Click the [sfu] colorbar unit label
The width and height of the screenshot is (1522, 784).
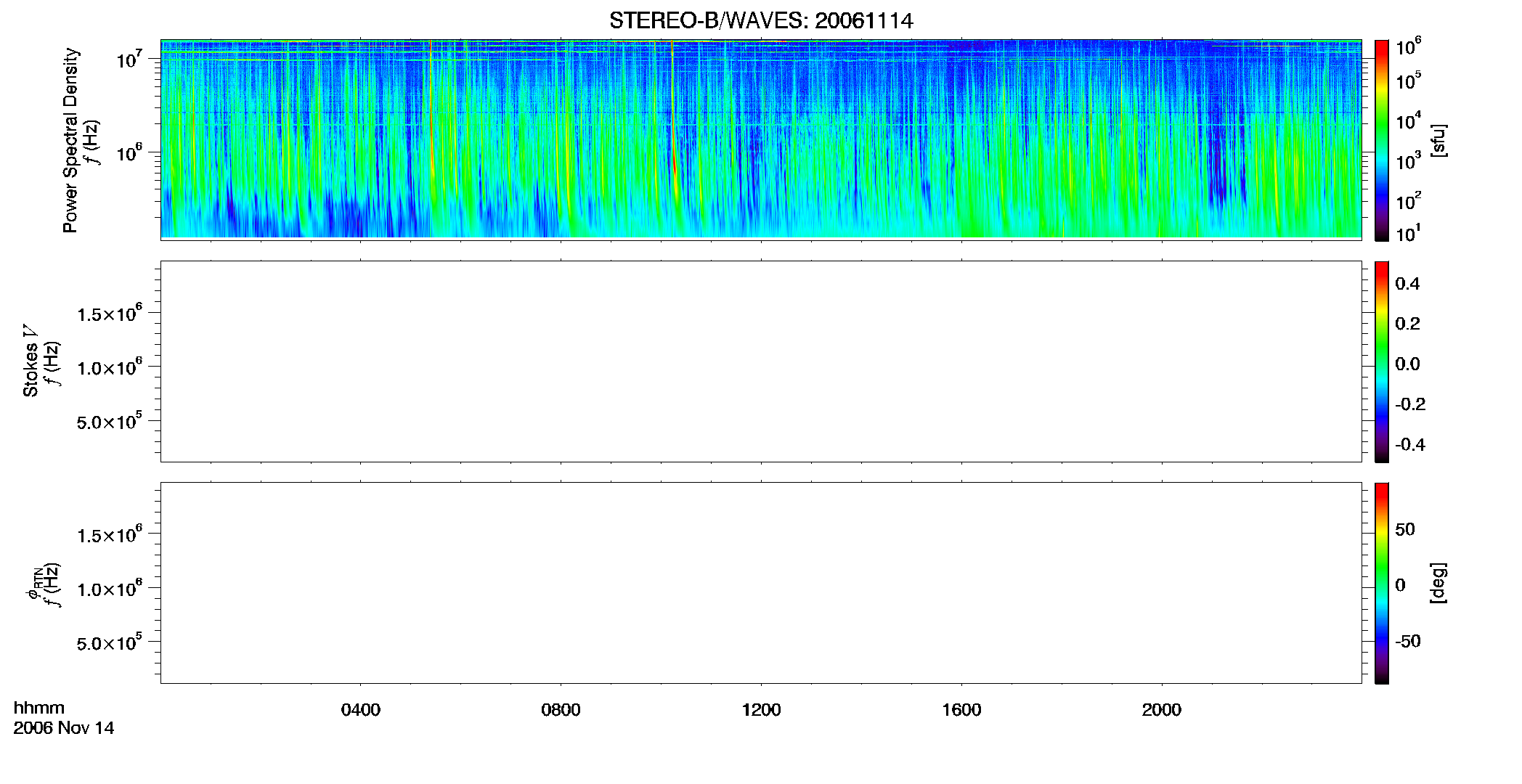pyautogui.click(x=1438, y=141)
